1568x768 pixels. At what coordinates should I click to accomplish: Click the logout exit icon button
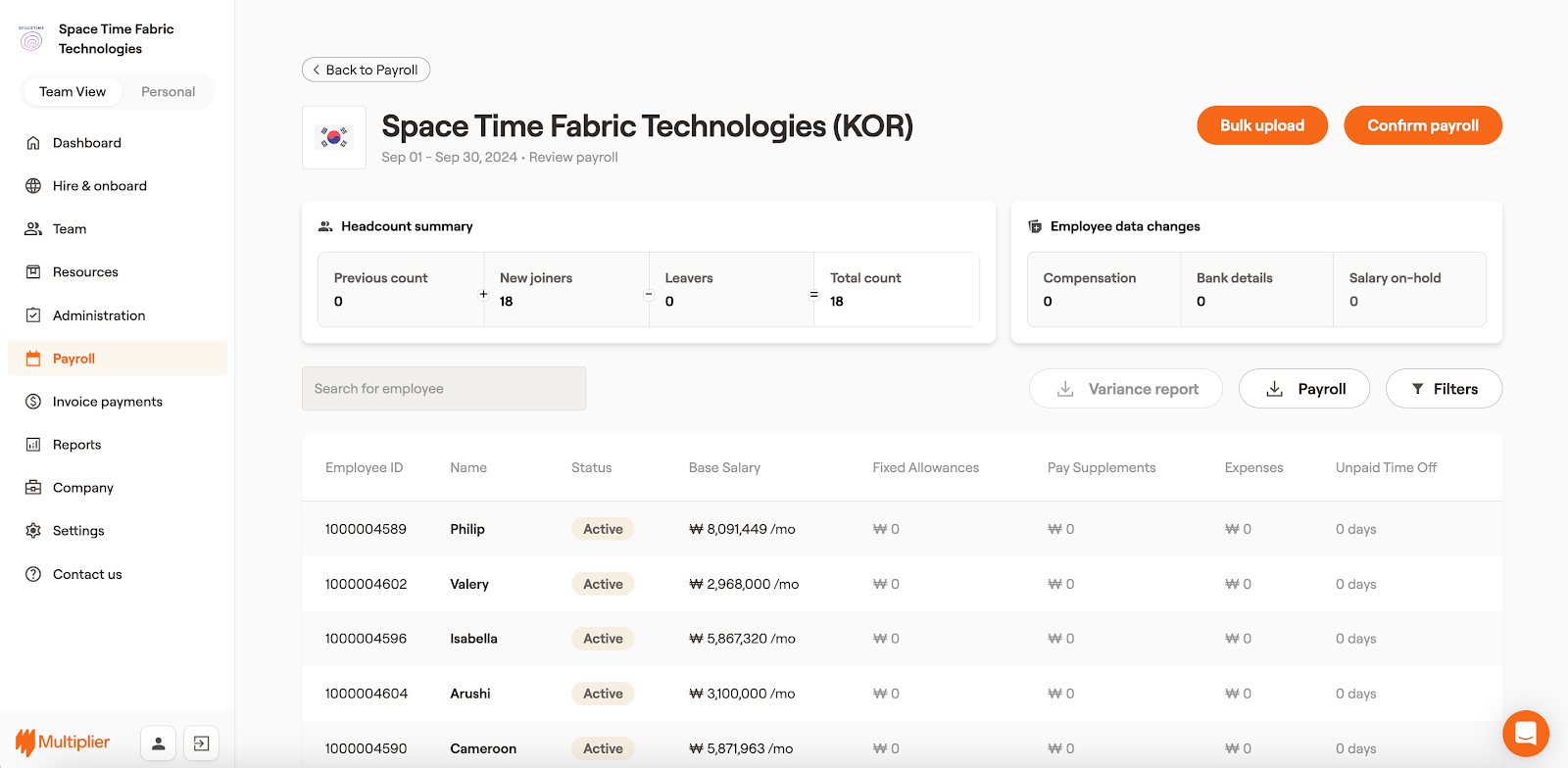[x=201, y=744]
